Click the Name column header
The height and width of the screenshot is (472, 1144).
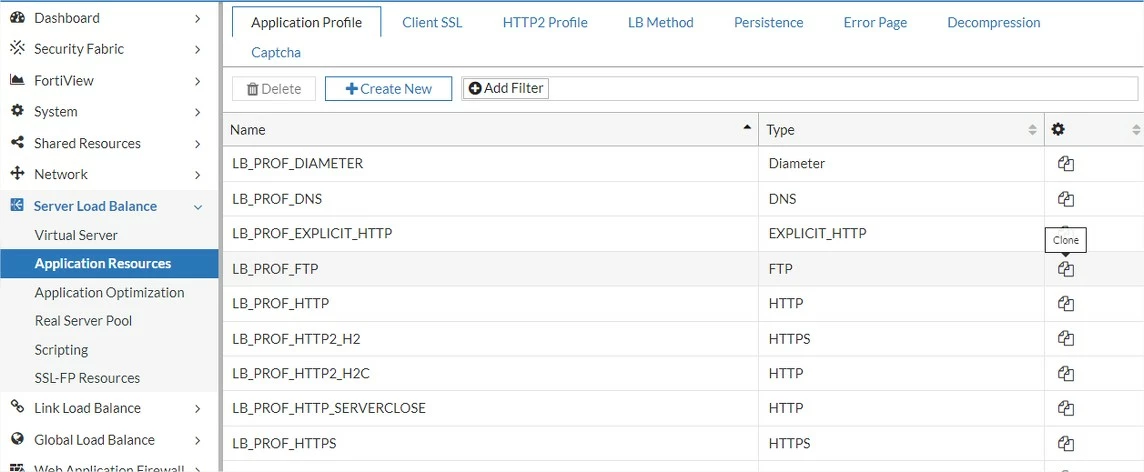(x=490, y=130)
